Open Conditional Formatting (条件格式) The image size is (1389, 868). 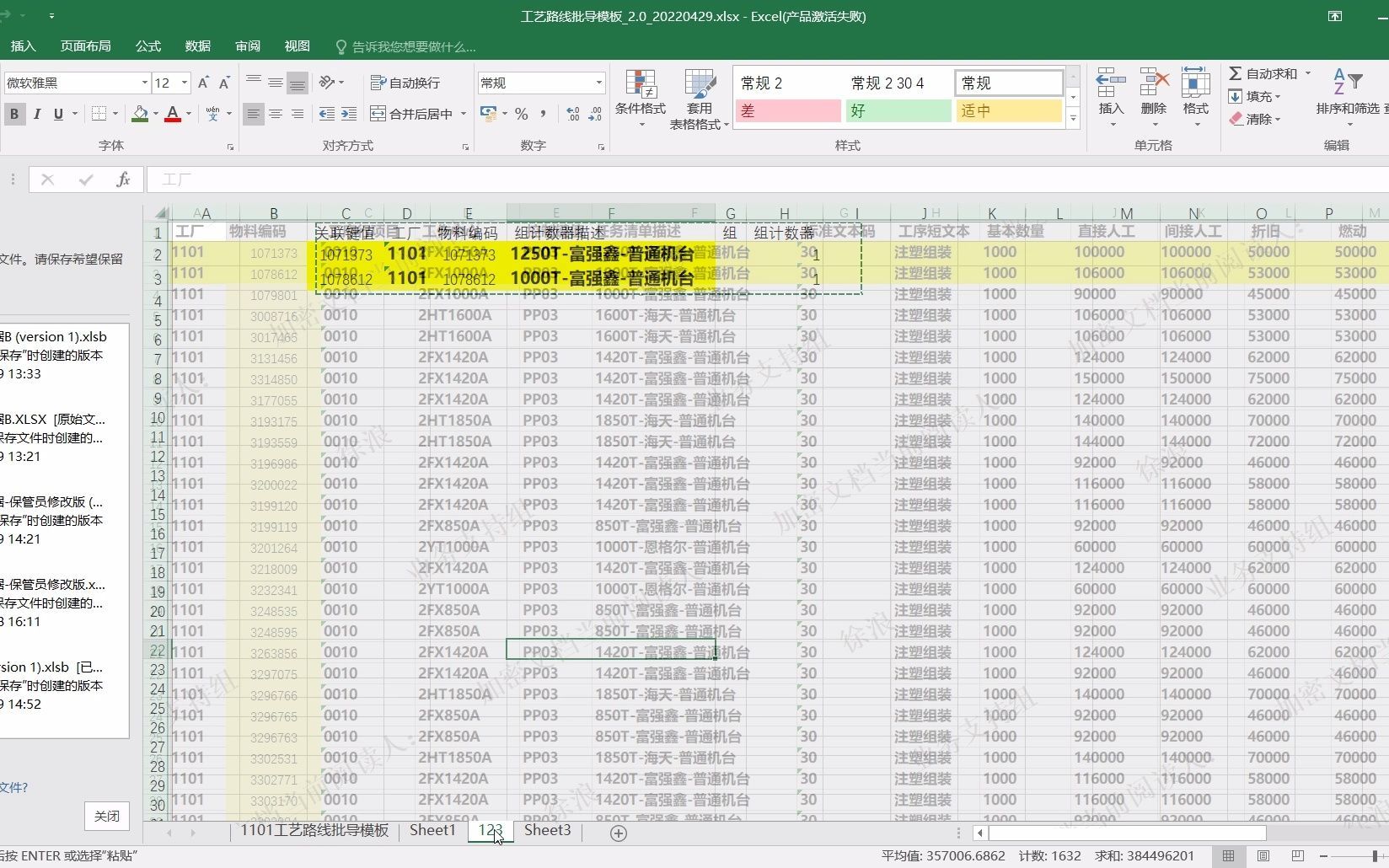click(x=641, y=99)
